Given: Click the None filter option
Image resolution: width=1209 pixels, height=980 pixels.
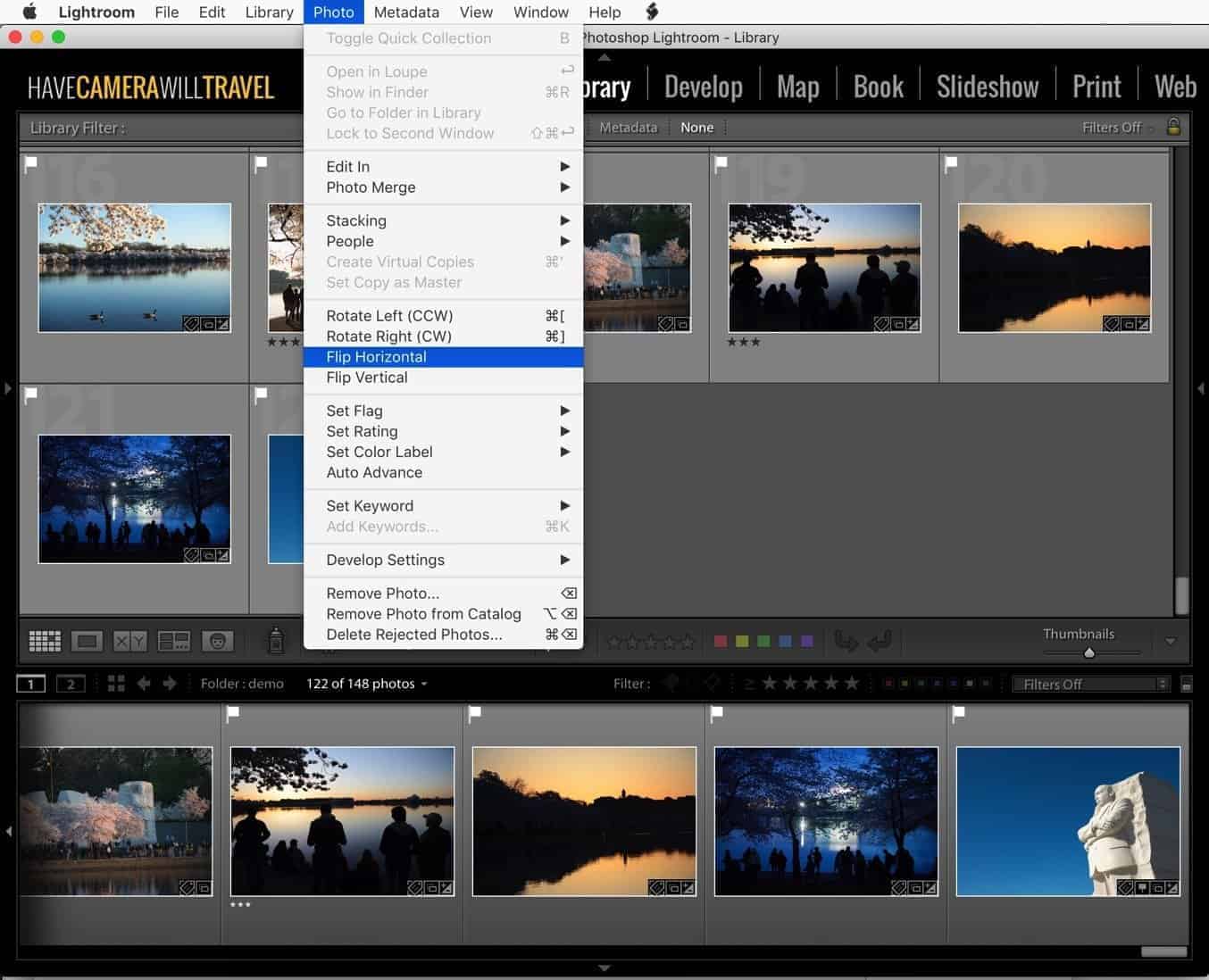Looking at the screenshot, I should tap(697, 128).
